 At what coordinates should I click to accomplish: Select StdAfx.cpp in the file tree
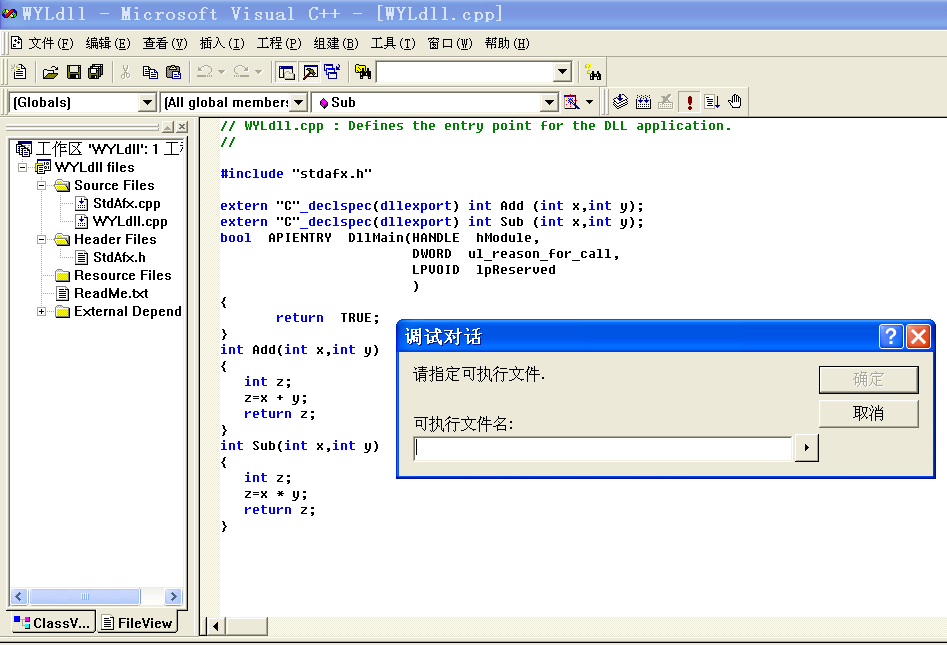126,204
